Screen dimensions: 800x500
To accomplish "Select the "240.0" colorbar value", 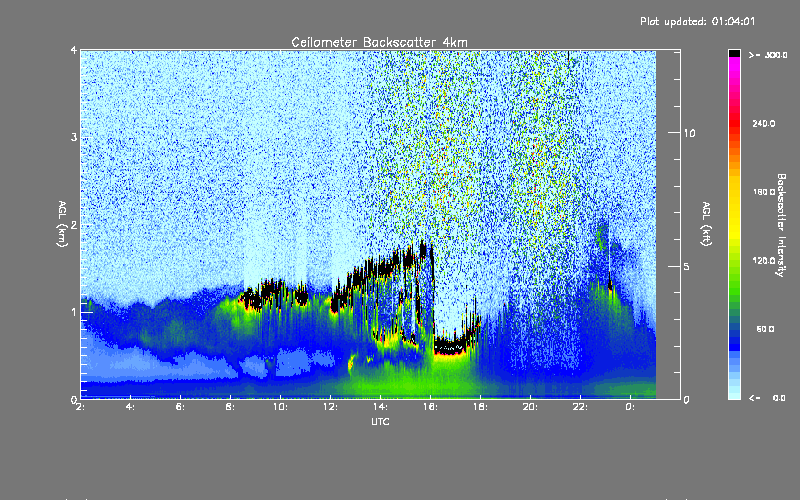I will coord(763,124).
